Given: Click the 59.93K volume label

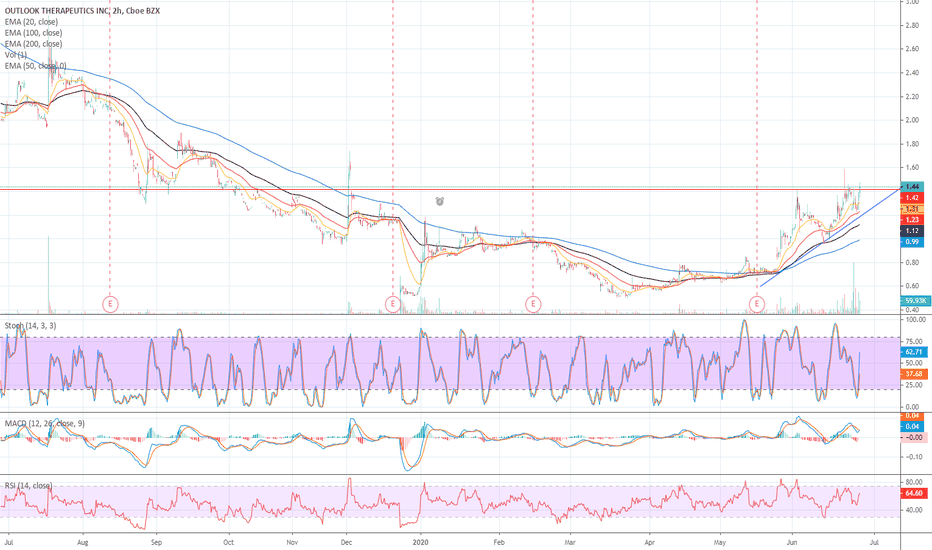Looking at the screenshot, I should click(914, 301).
